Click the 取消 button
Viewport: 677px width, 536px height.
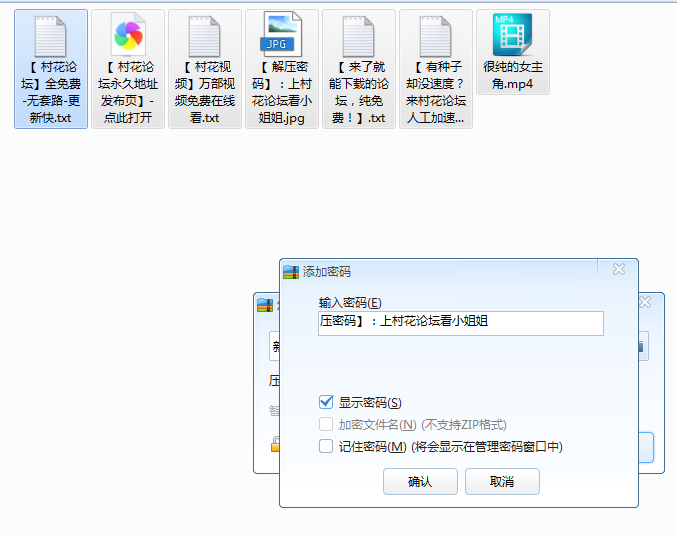[502, 481]
